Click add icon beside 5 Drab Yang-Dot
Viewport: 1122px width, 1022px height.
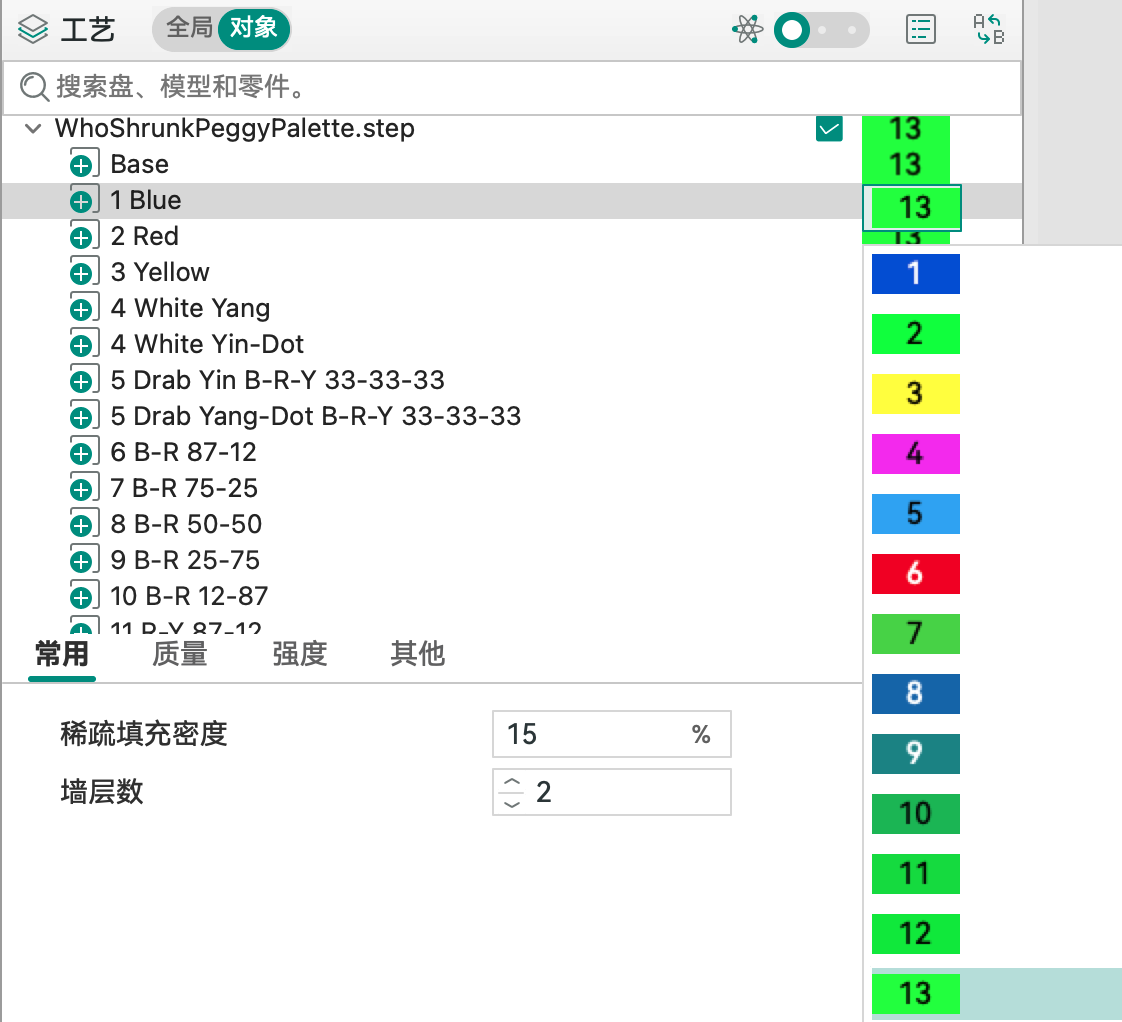[x=83, y=416]
